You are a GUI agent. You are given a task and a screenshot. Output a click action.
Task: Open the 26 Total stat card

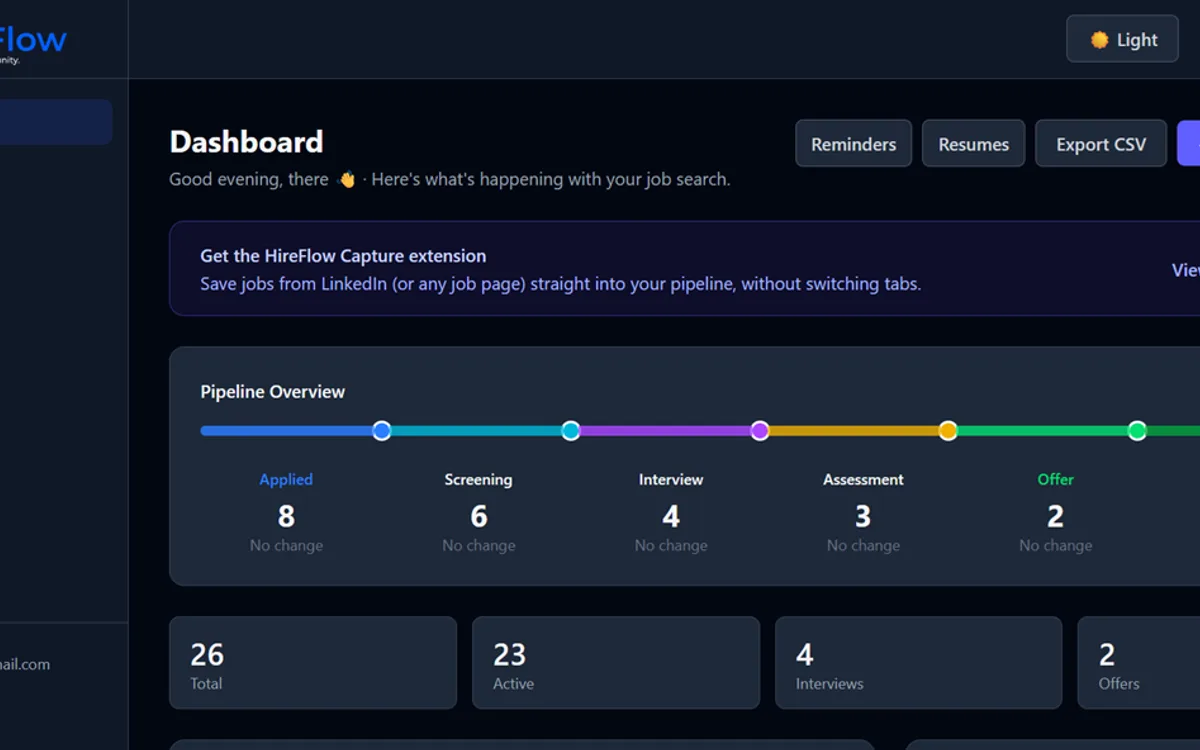coord(313,663)
